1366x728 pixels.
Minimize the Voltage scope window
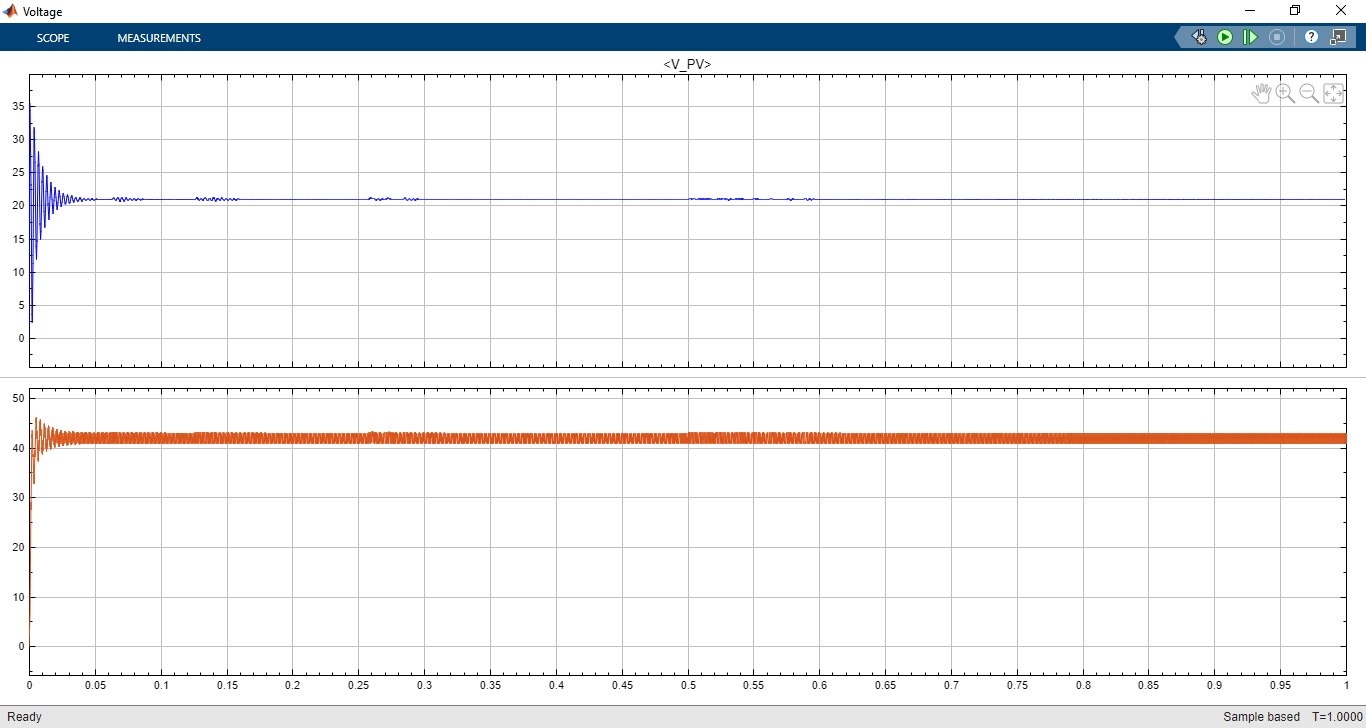pyautogui.click(x=1250, y=11)
